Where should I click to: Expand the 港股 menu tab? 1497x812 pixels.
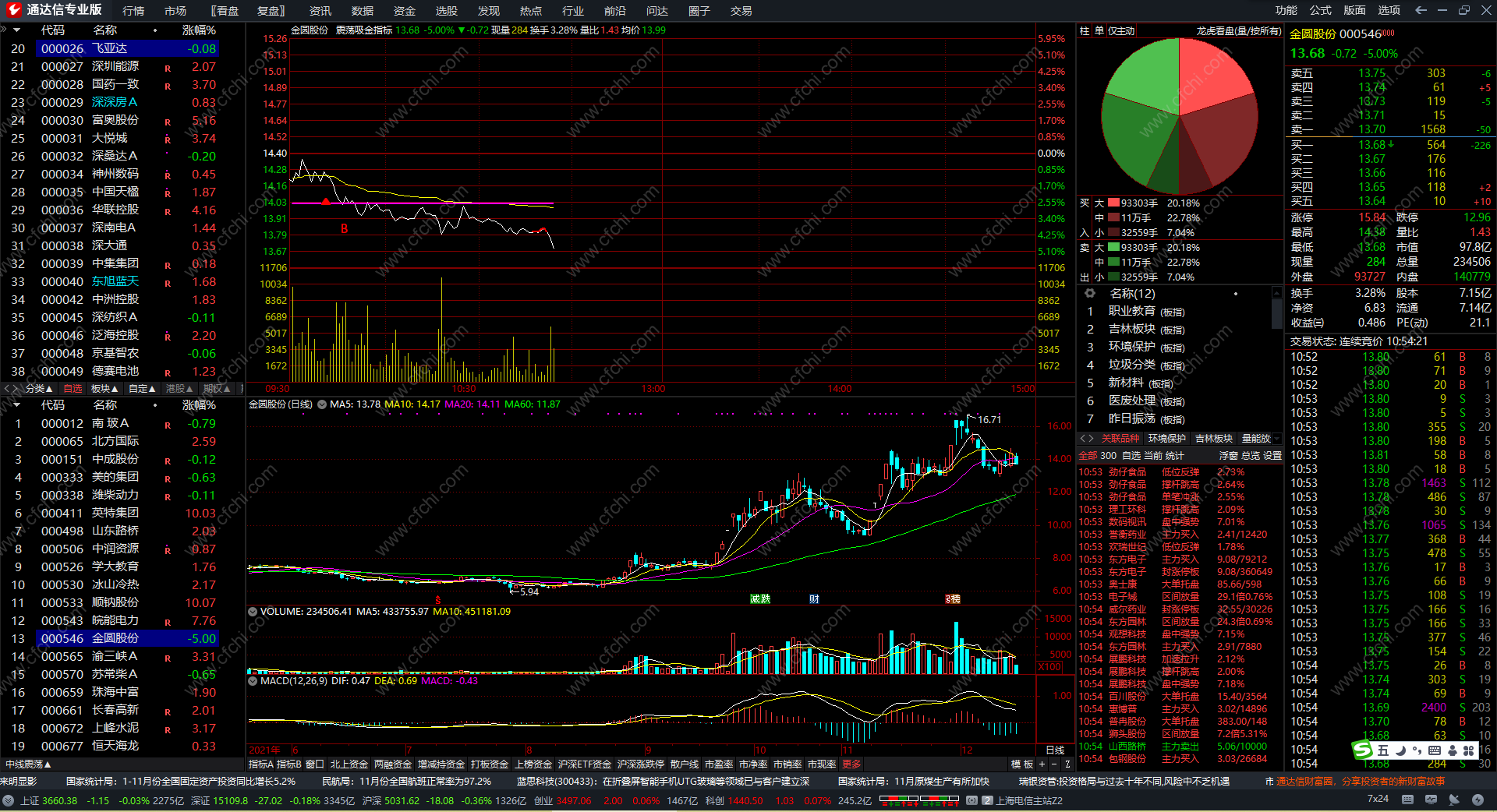pyautogui.click(x=179, y=388)
